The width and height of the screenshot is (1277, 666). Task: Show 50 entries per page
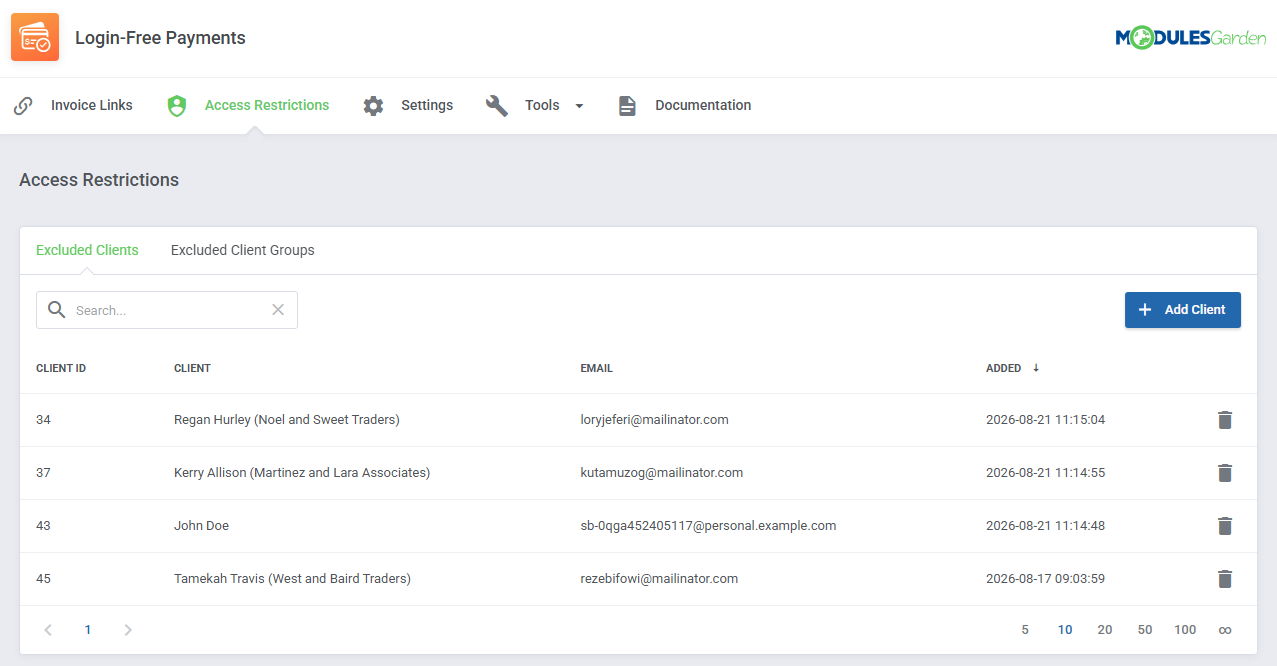[x=1145, y=630]
